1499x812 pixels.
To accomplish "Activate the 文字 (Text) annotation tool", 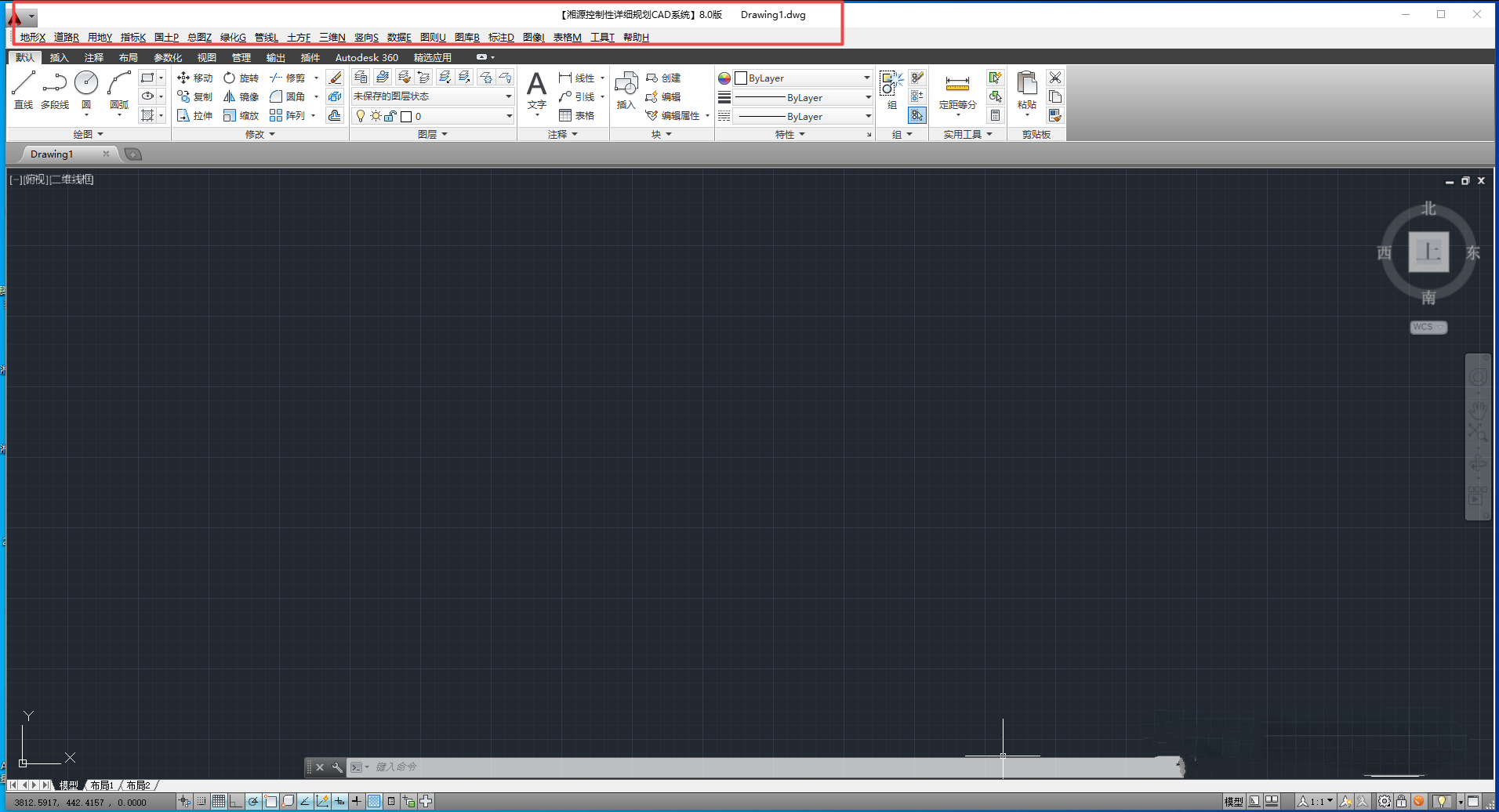I will point(536,86).
